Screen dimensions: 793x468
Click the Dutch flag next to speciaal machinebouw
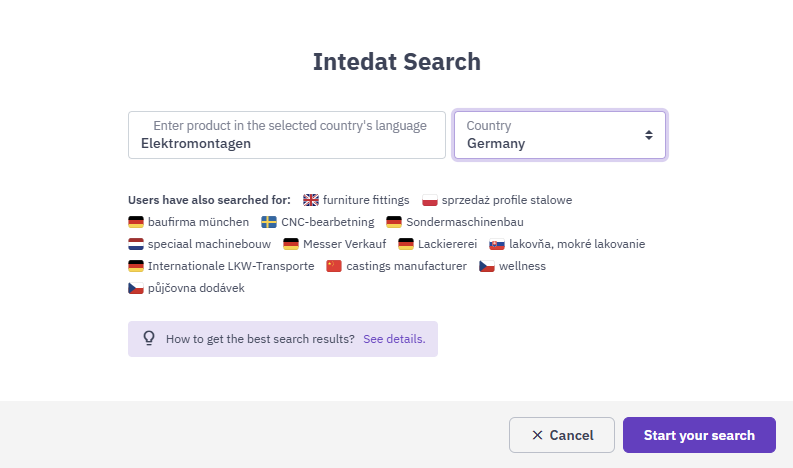point(136,244)
